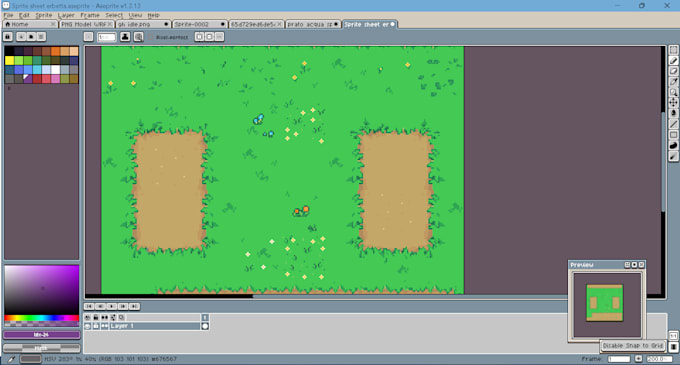
Task: Open the zoom percentage dropdown
Action: [659, 359]
